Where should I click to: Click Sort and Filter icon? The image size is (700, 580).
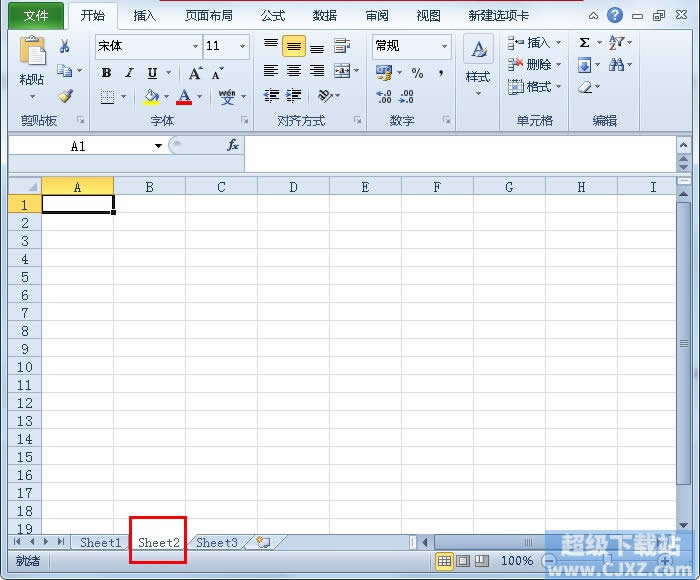pyautogui.click(x=616, y=43)
